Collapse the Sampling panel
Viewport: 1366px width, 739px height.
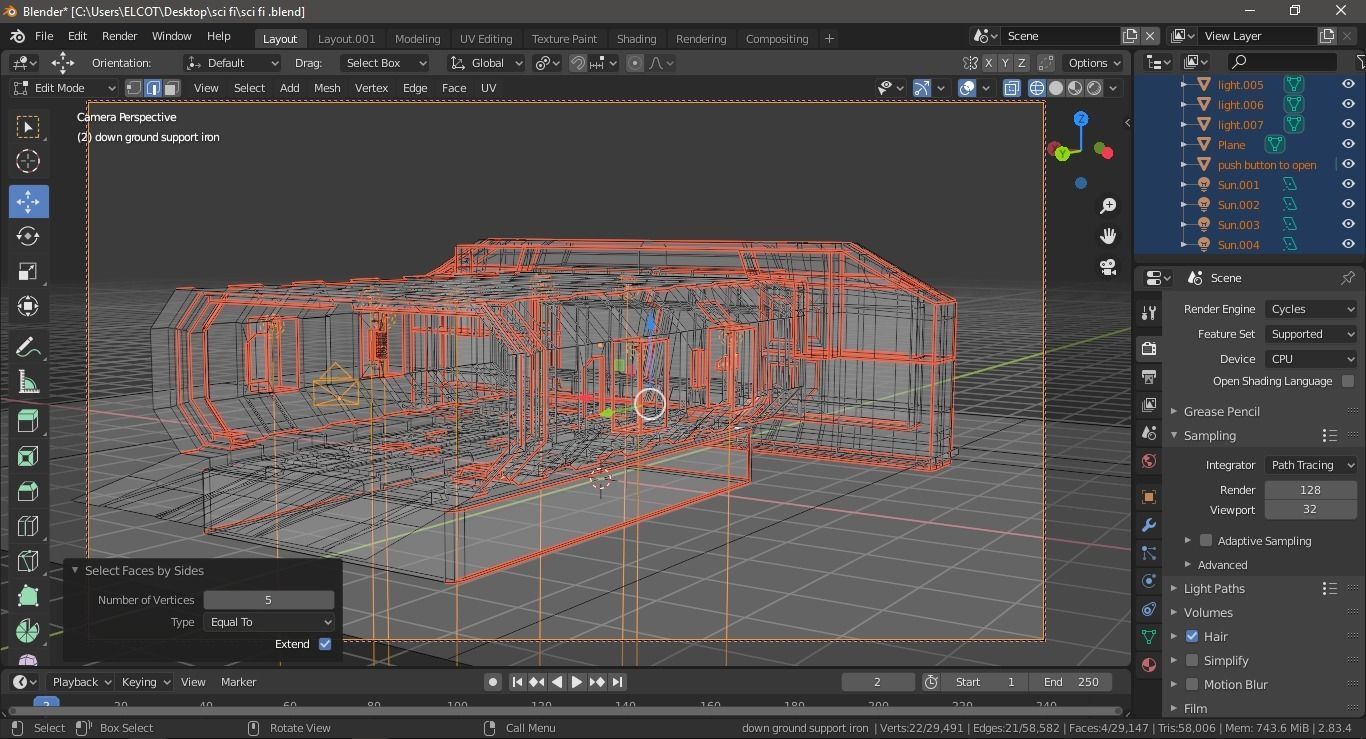(1208, 435)
